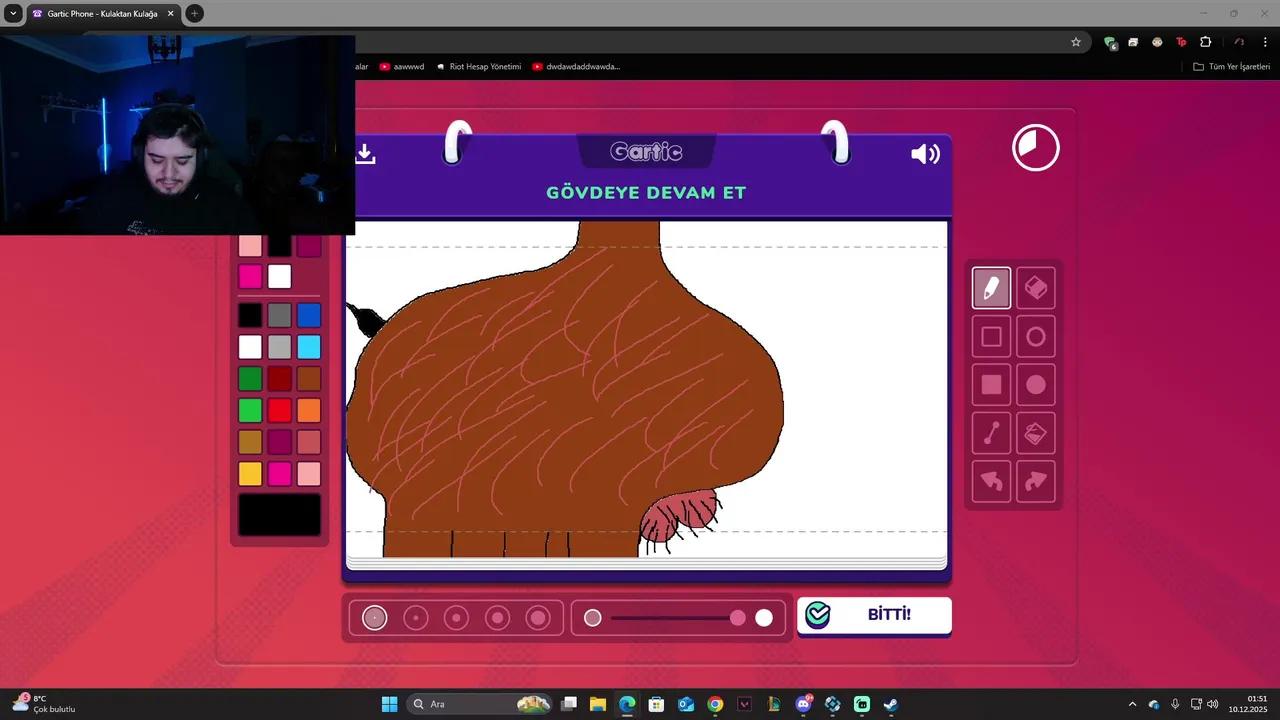Screen dimensions: 1280x720
Task: Redo the undone stroke
Action: [1035, 481]
